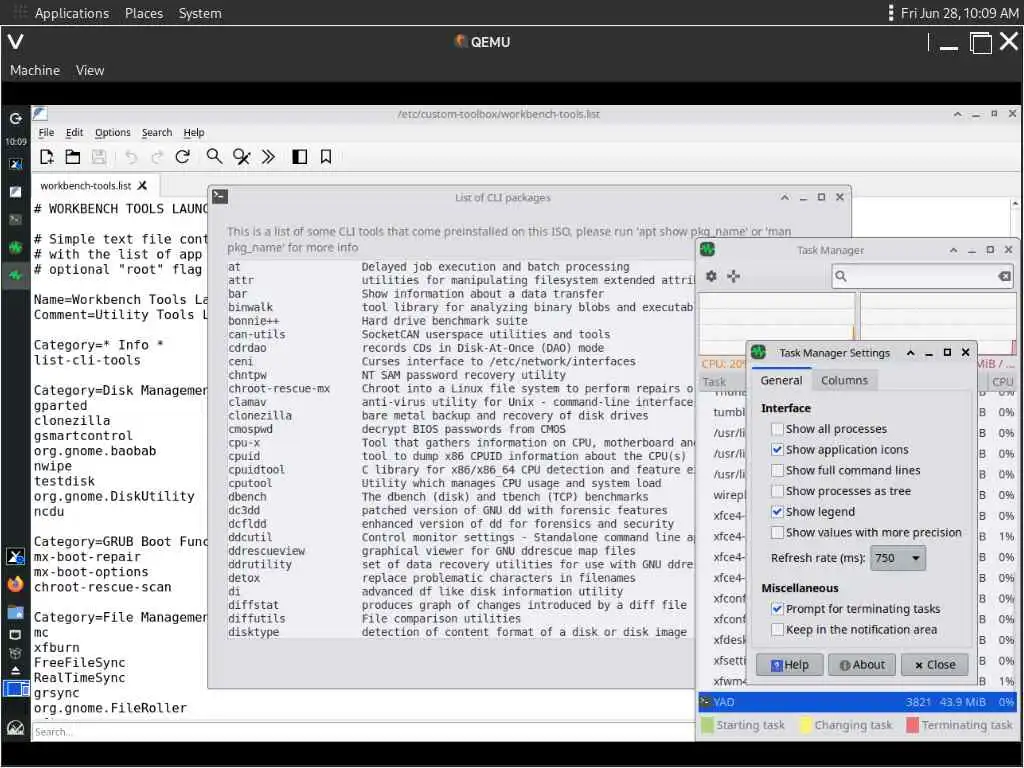Redo the edit via the toolbar arrow
1024x768 pixels.
tap(157, 157)
